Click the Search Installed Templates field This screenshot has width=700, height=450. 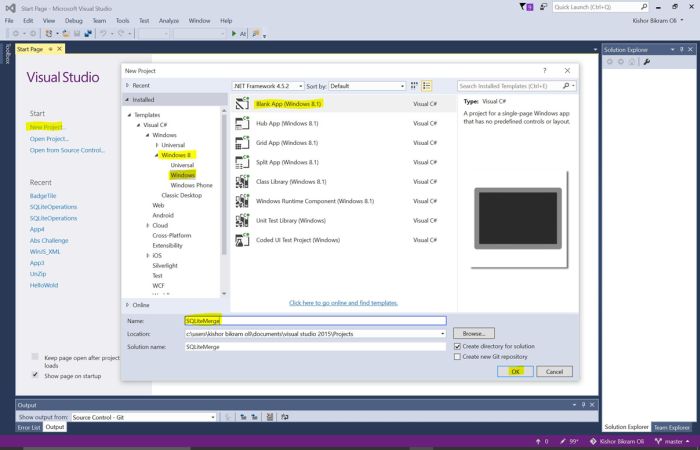point(510,86)
